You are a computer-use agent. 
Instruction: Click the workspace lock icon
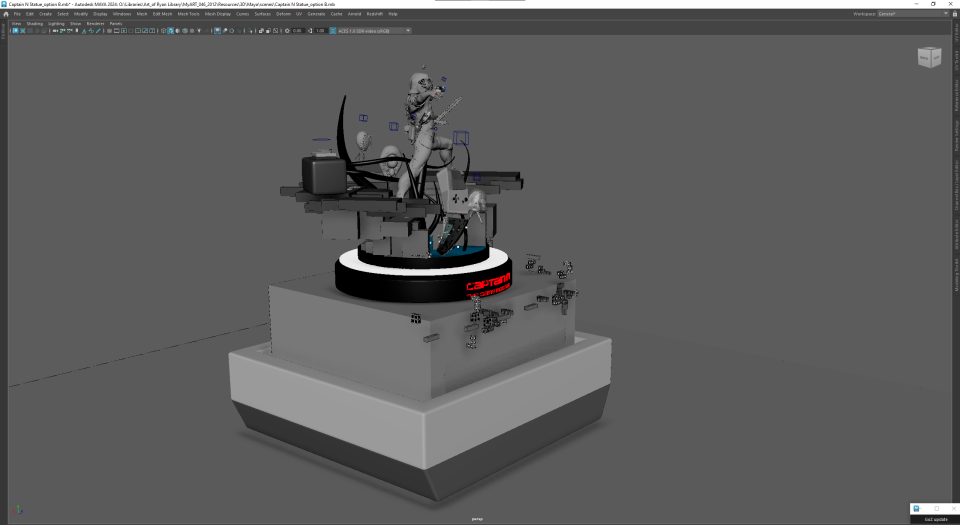click(x=954, y=13)
